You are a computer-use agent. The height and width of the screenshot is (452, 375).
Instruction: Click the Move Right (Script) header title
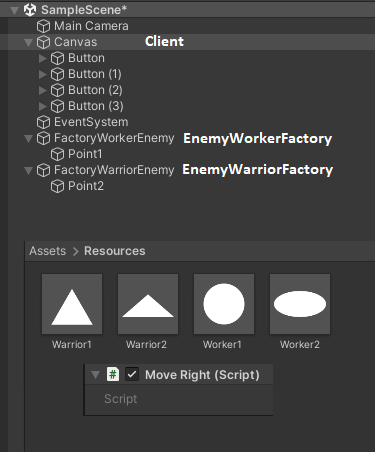pyautogui.click(x=202, y=375)
